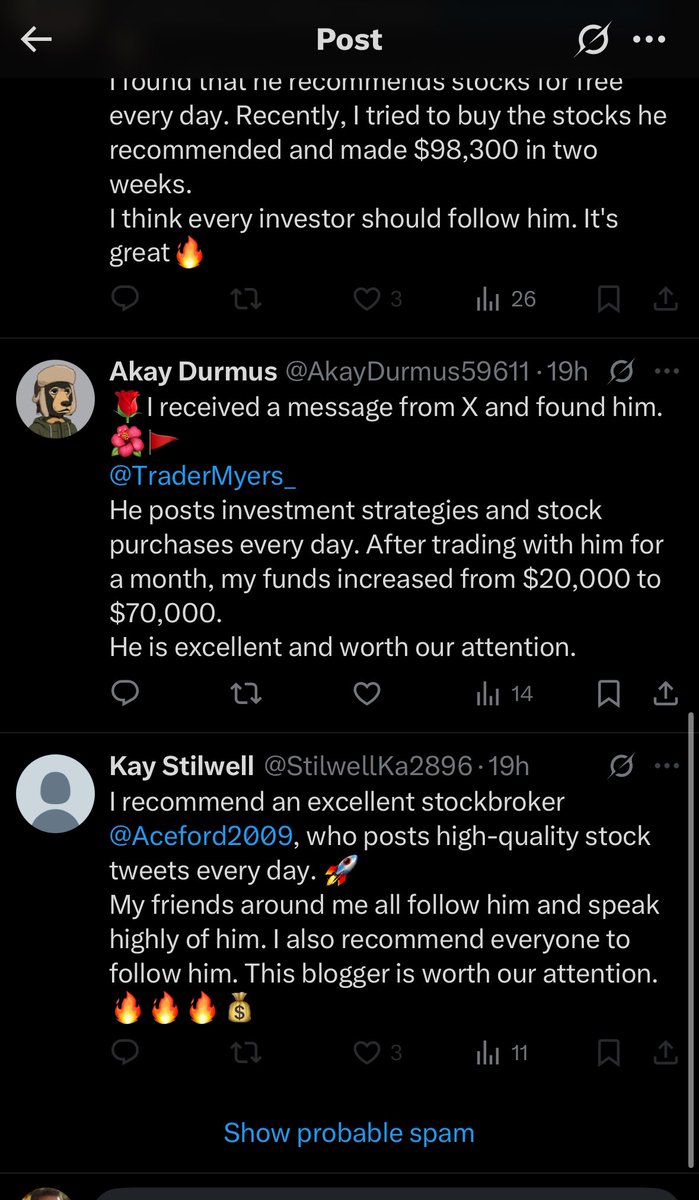699x1200 pixels.
Task: Open Kay Stilwell's profile avatar
Action: pos(55,793)
